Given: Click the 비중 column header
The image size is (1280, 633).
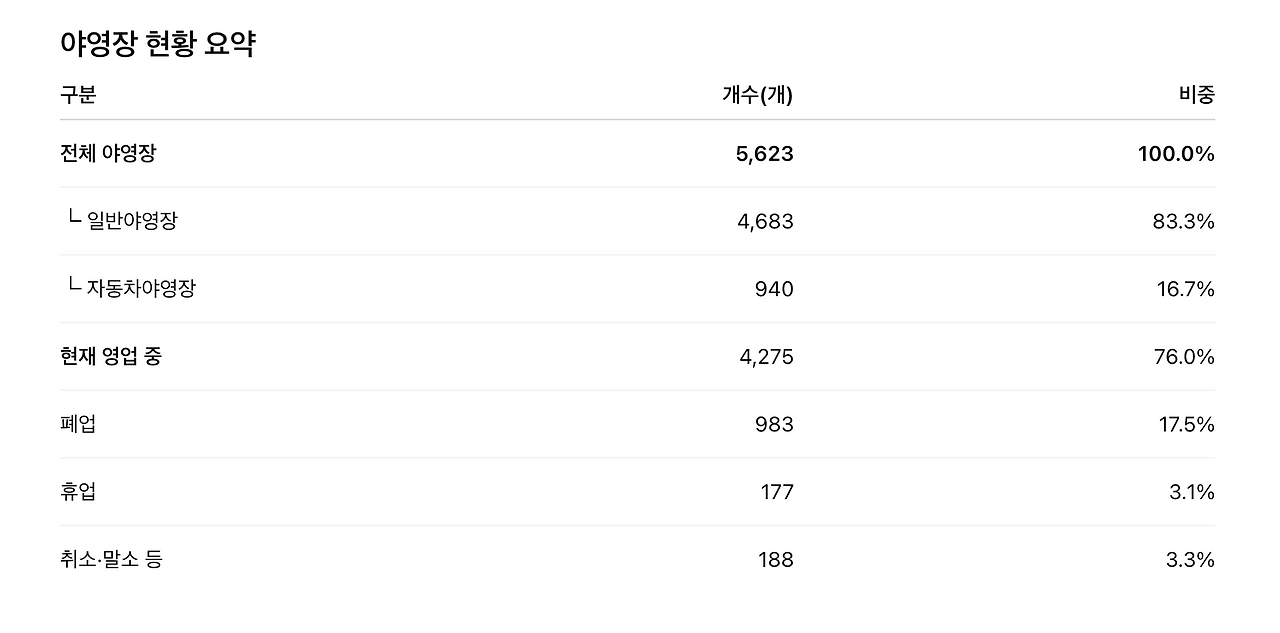Looking at the screenshot, I should [1197, 95].
